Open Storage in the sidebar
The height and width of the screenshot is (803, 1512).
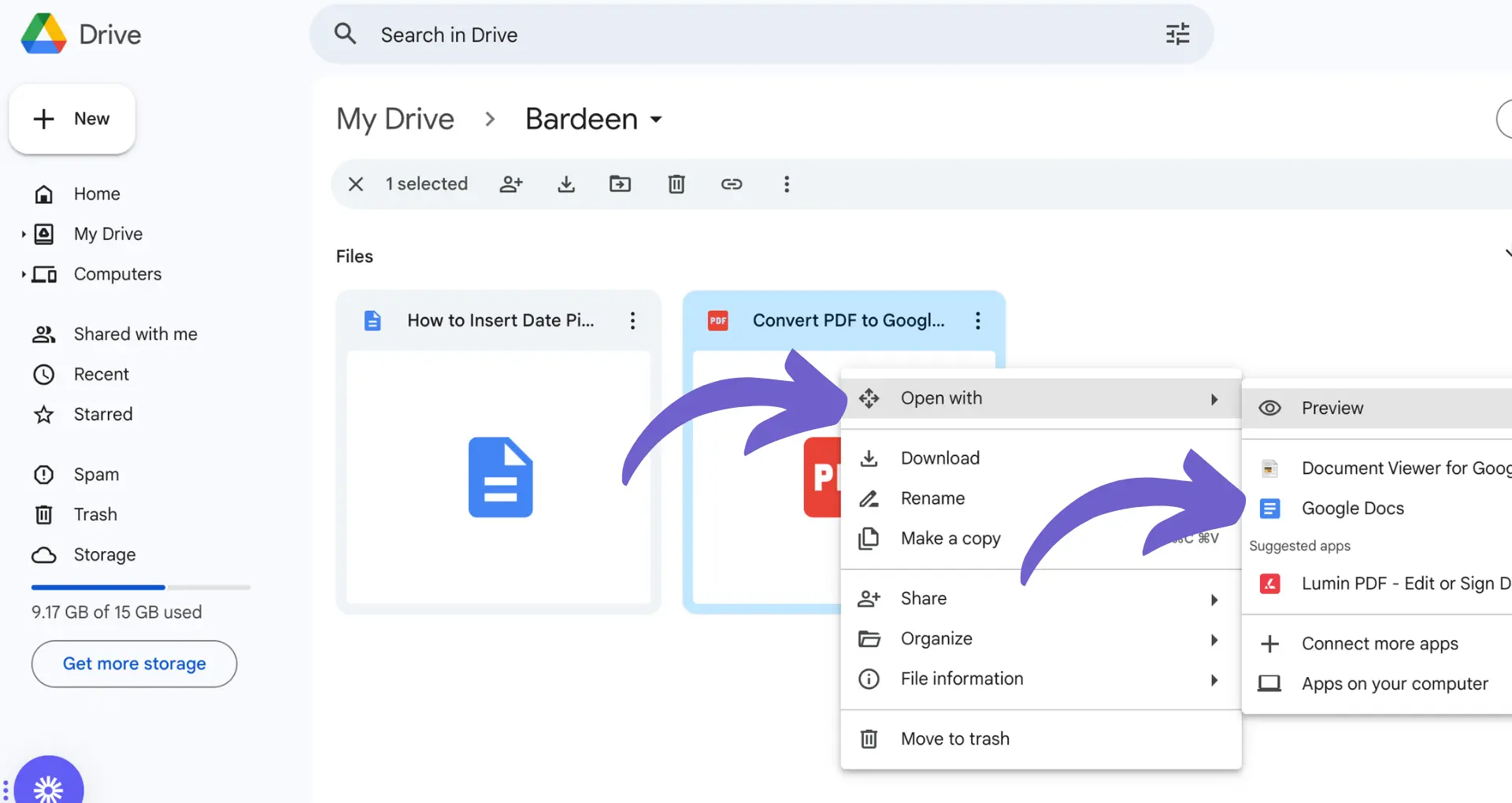pos(104,555)
